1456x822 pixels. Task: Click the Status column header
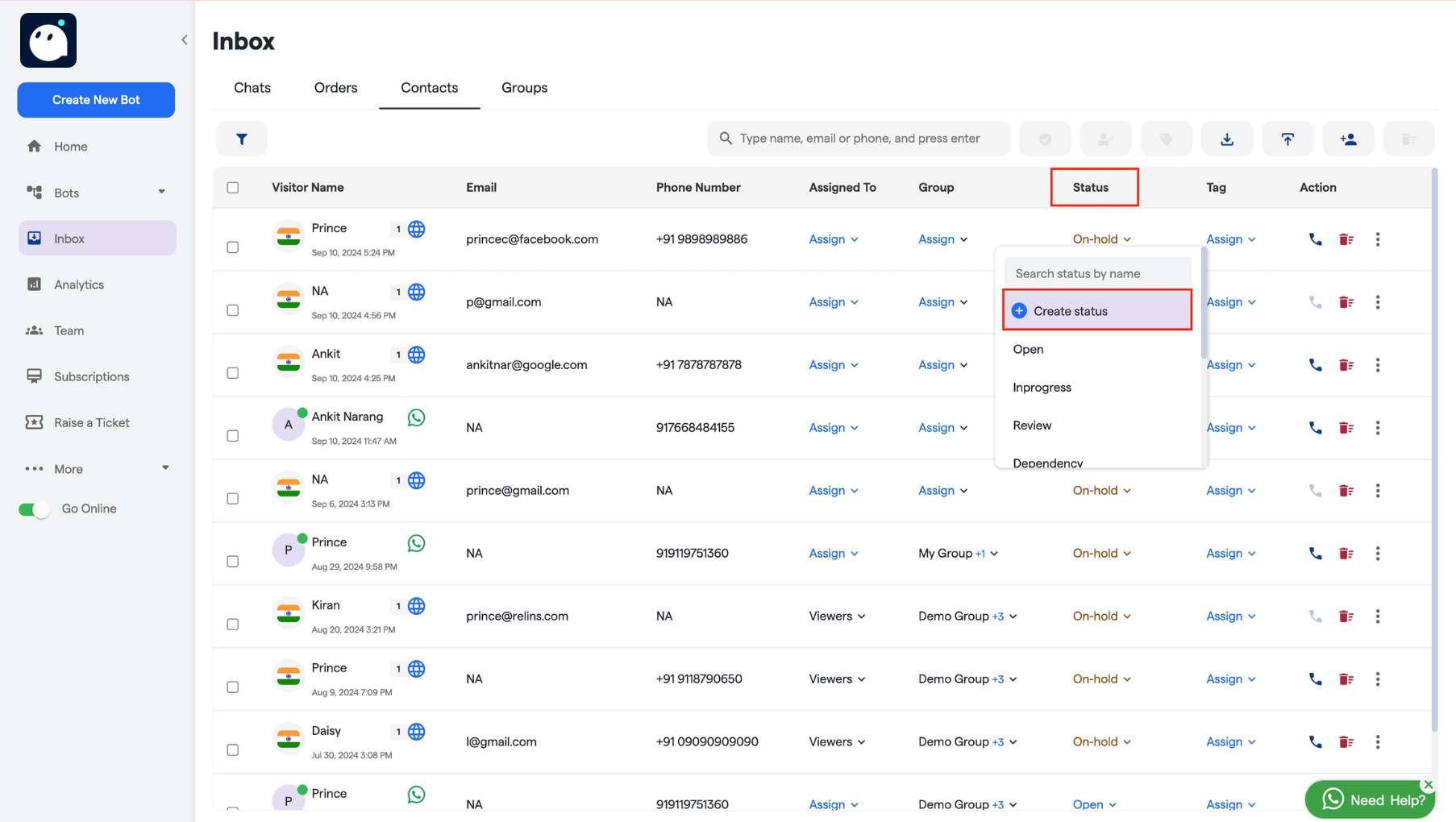1091,188
